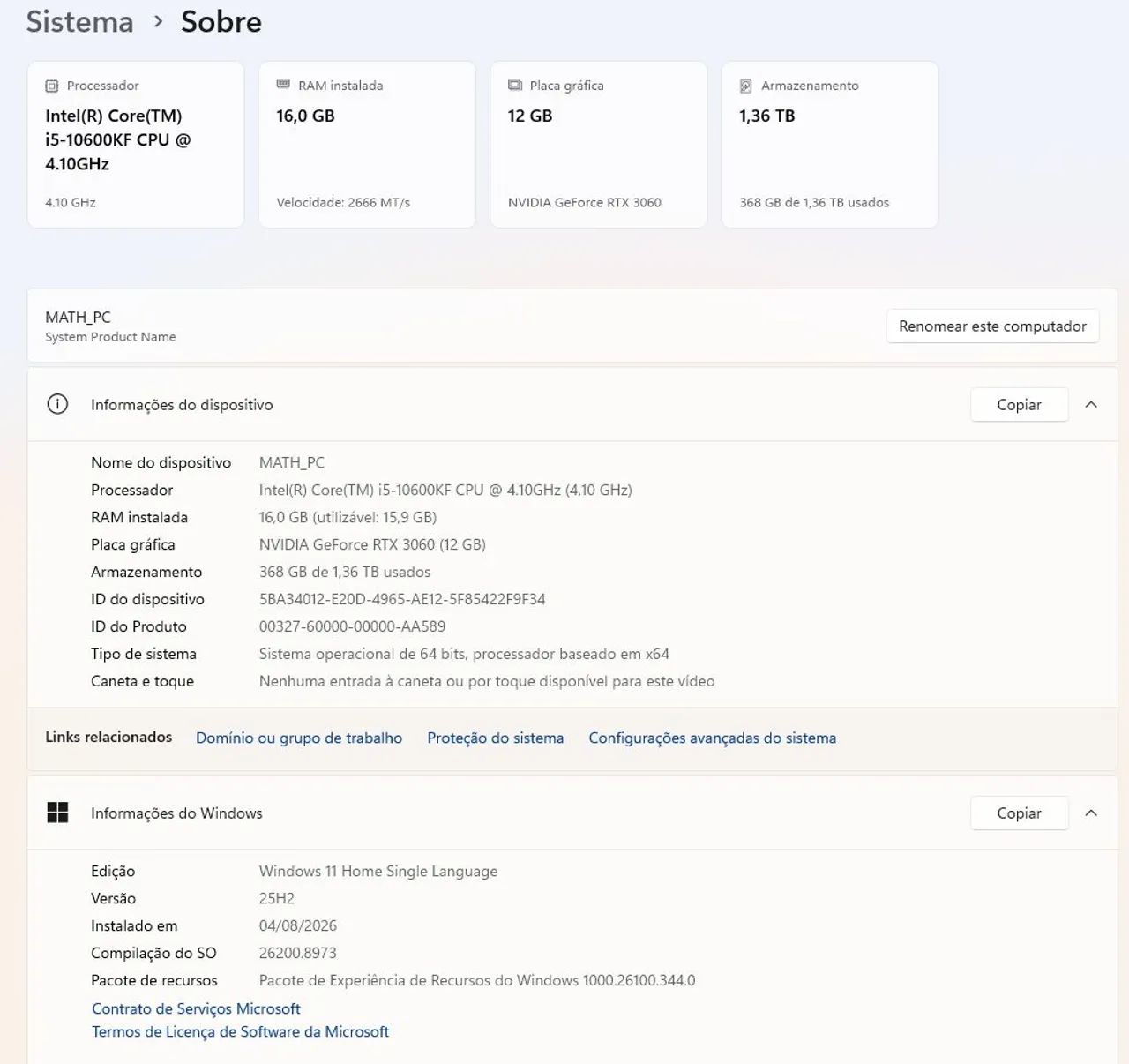This screenshot has width=1129, height=1064.
Task: Click 'Renomear este computador' button
Action: point(992,326)
